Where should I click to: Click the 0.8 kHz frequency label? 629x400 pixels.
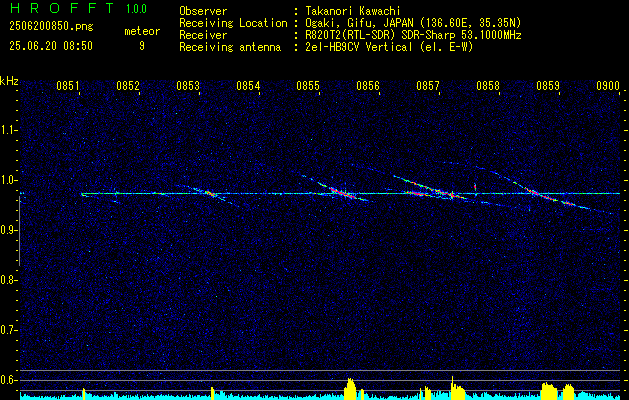pos(8,280)
